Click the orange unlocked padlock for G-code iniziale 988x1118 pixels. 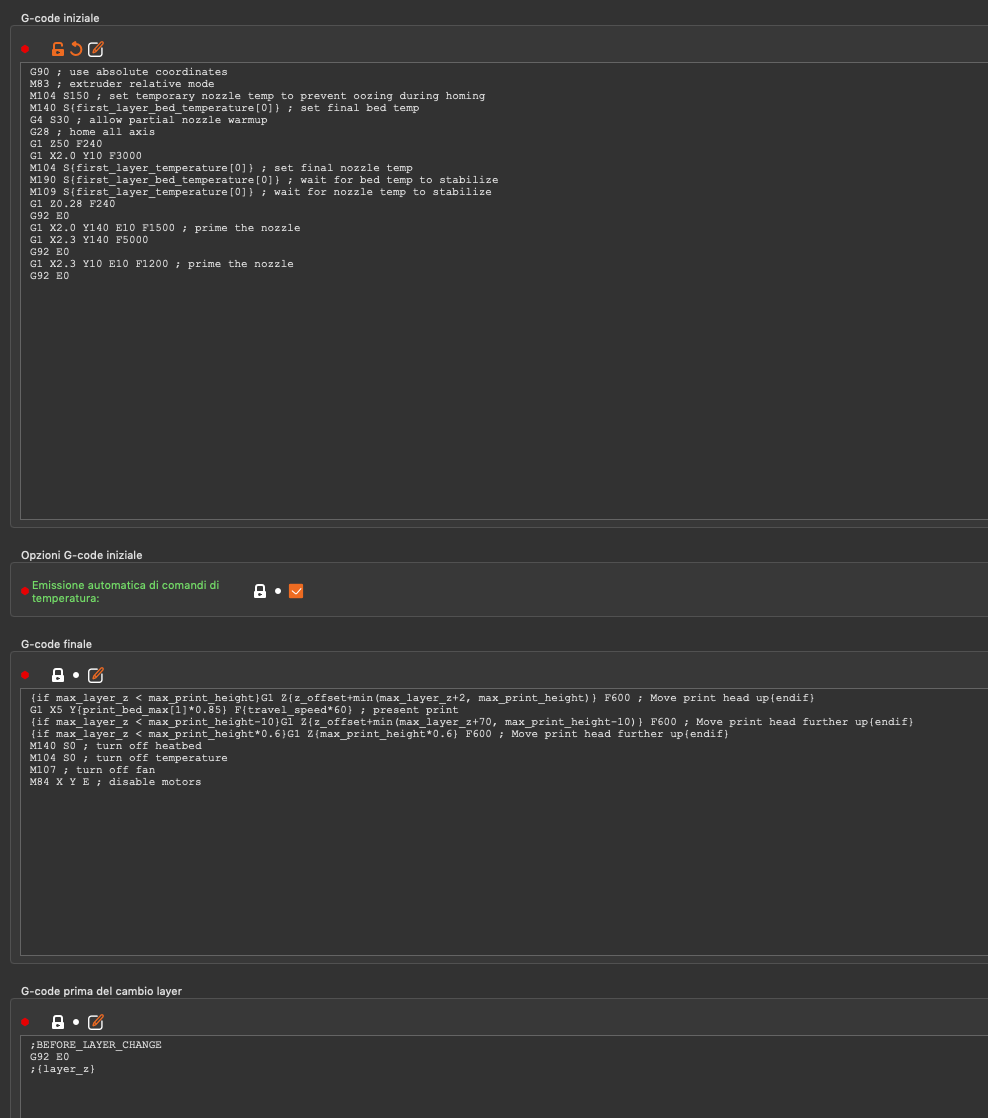58,49
